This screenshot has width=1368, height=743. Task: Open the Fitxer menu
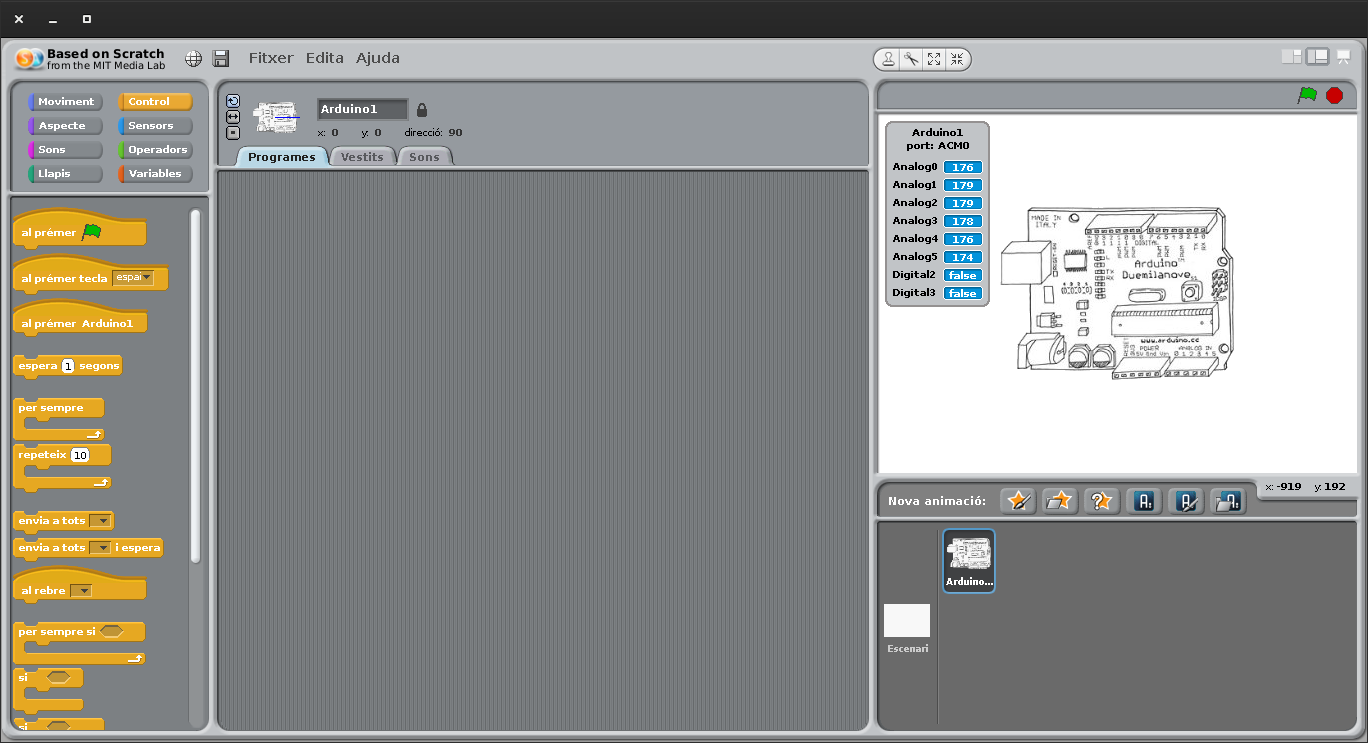click(271, 58)
